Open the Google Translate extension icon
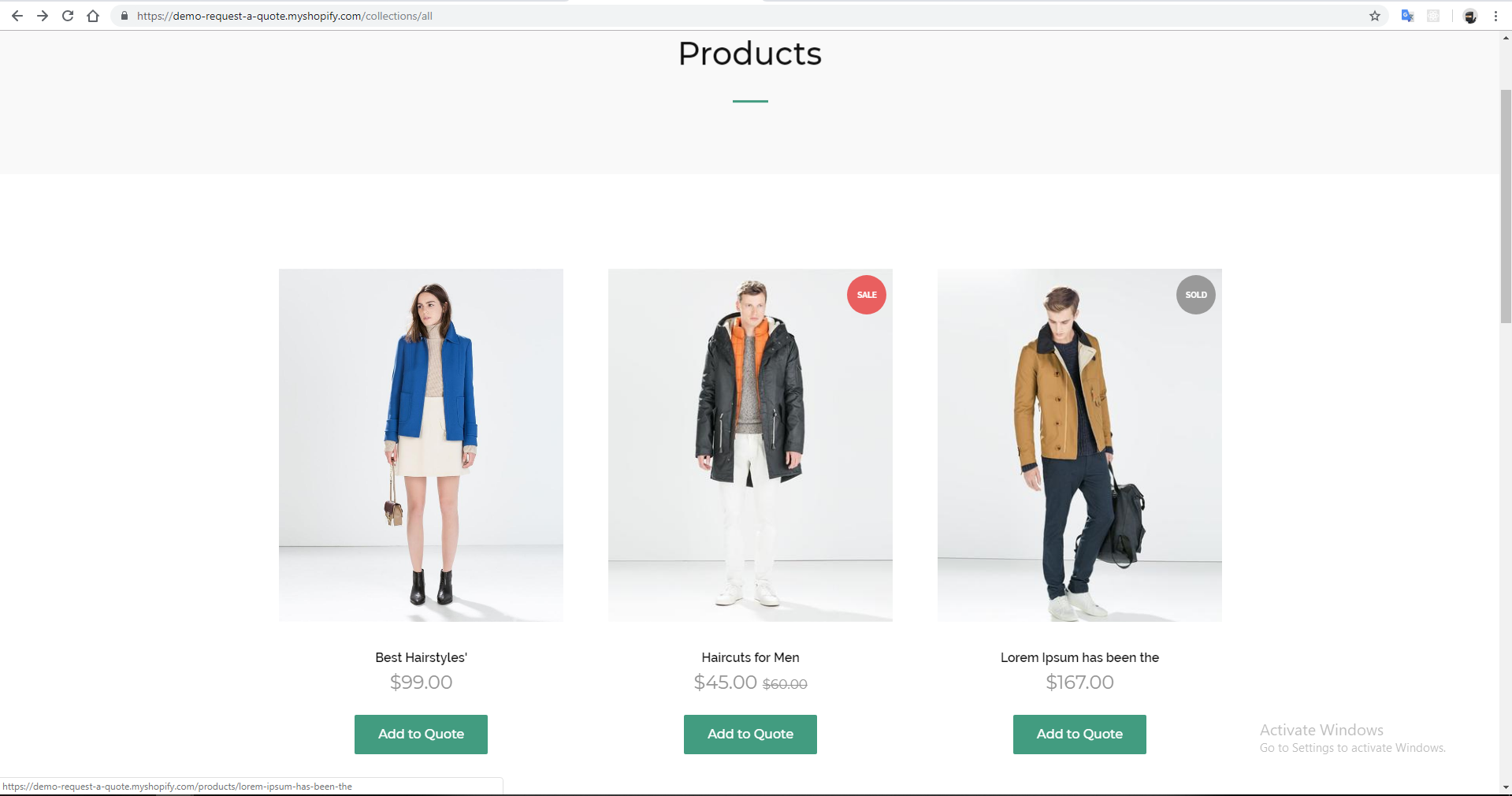 (x=1408, y=16)
